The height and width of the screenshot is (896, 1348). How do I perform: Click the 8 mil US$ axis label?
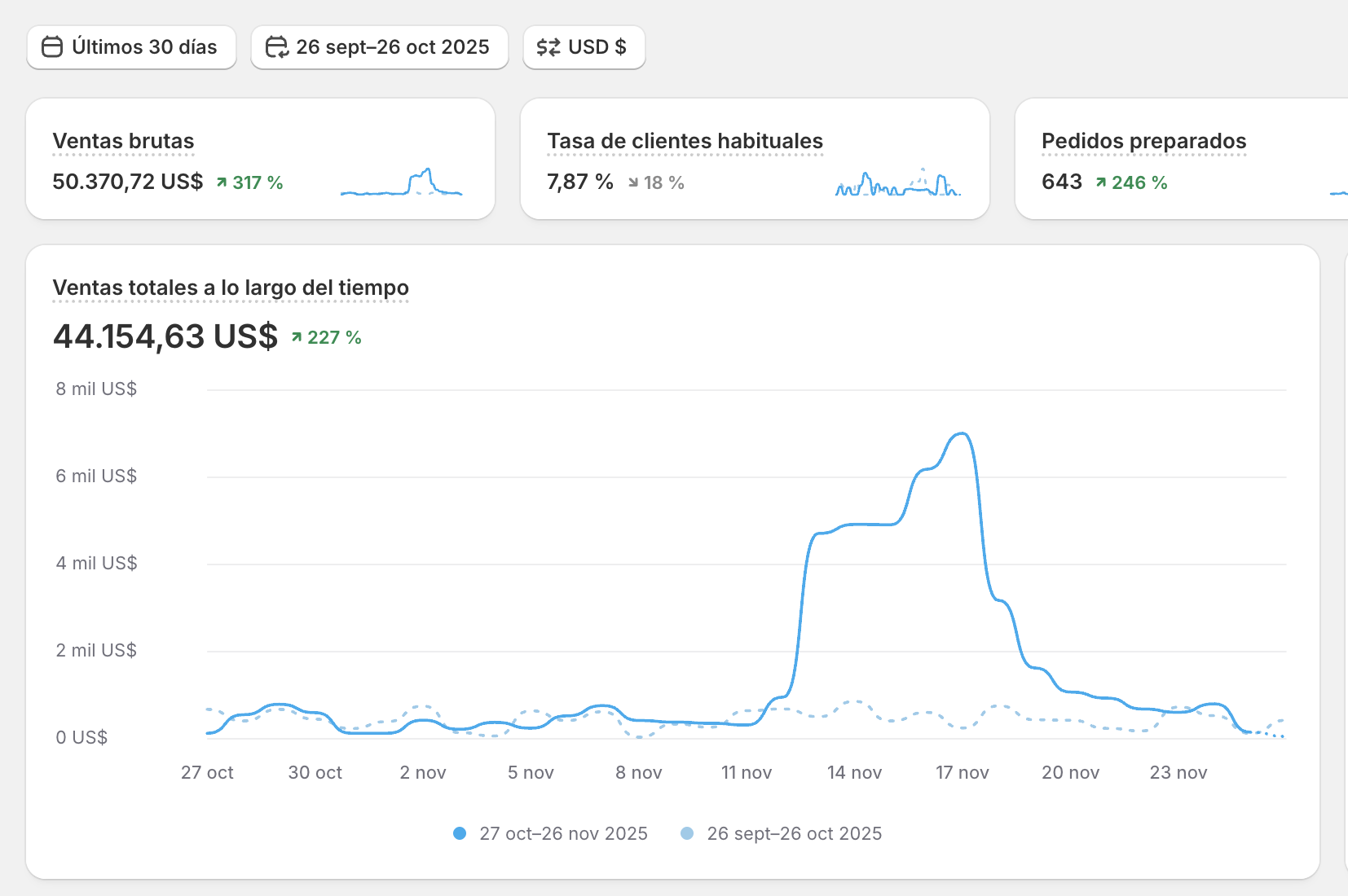(96, 389)
